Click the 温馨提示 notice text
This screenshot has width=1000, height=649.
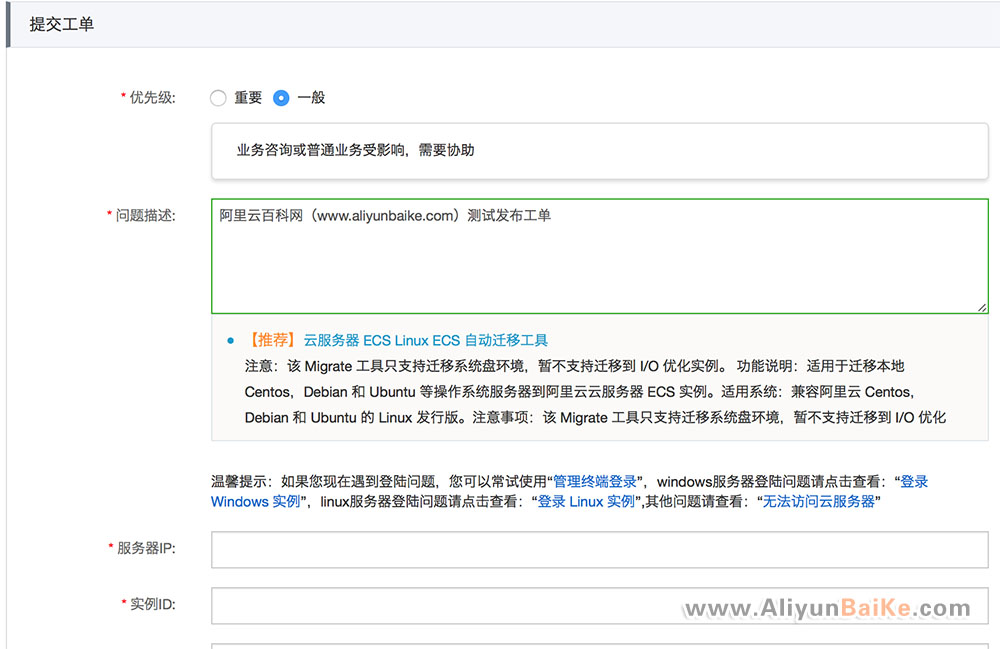(569, 492)
